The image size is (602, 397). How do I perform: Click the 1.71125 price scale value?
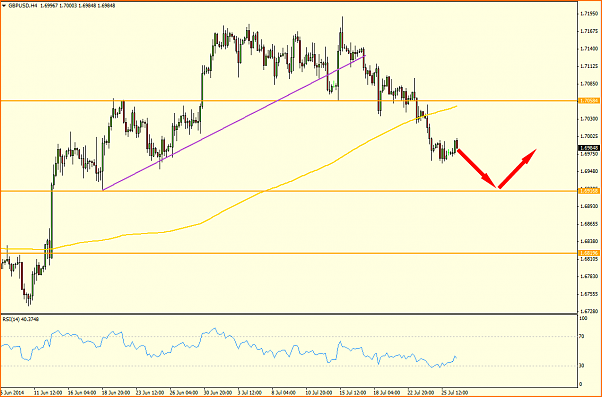(590, 66)
